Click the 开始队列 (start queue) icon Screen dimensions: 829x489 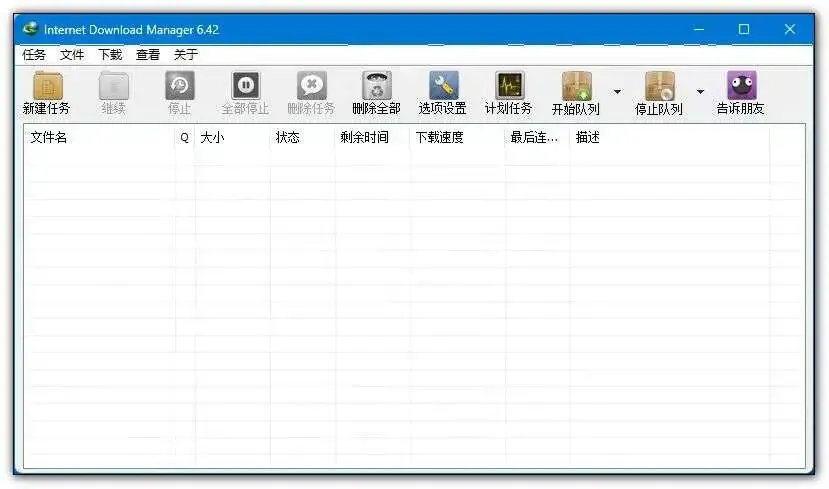click(x=576, y=86)
